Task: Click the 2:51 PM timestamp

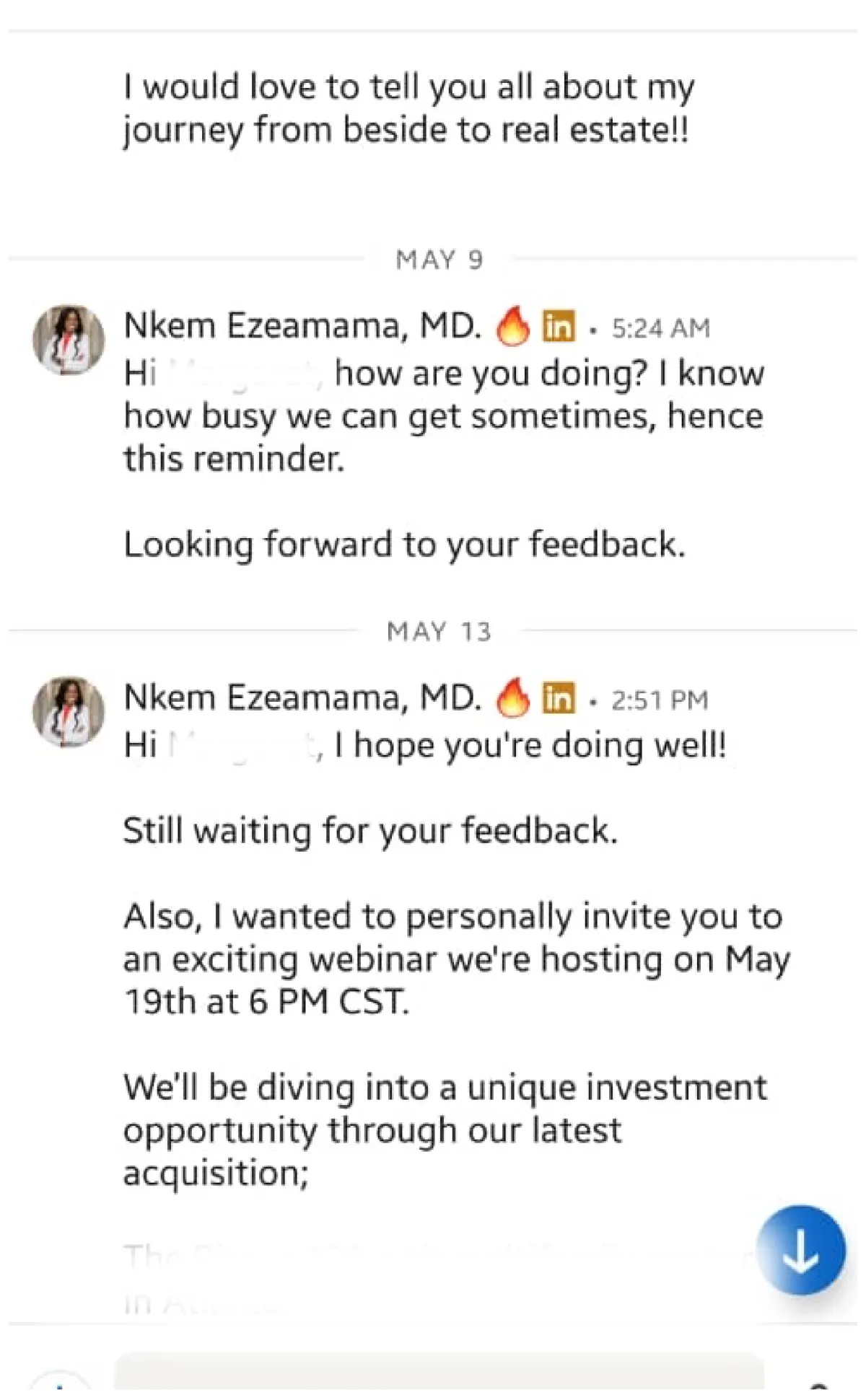Action: [x=660, y=700]
